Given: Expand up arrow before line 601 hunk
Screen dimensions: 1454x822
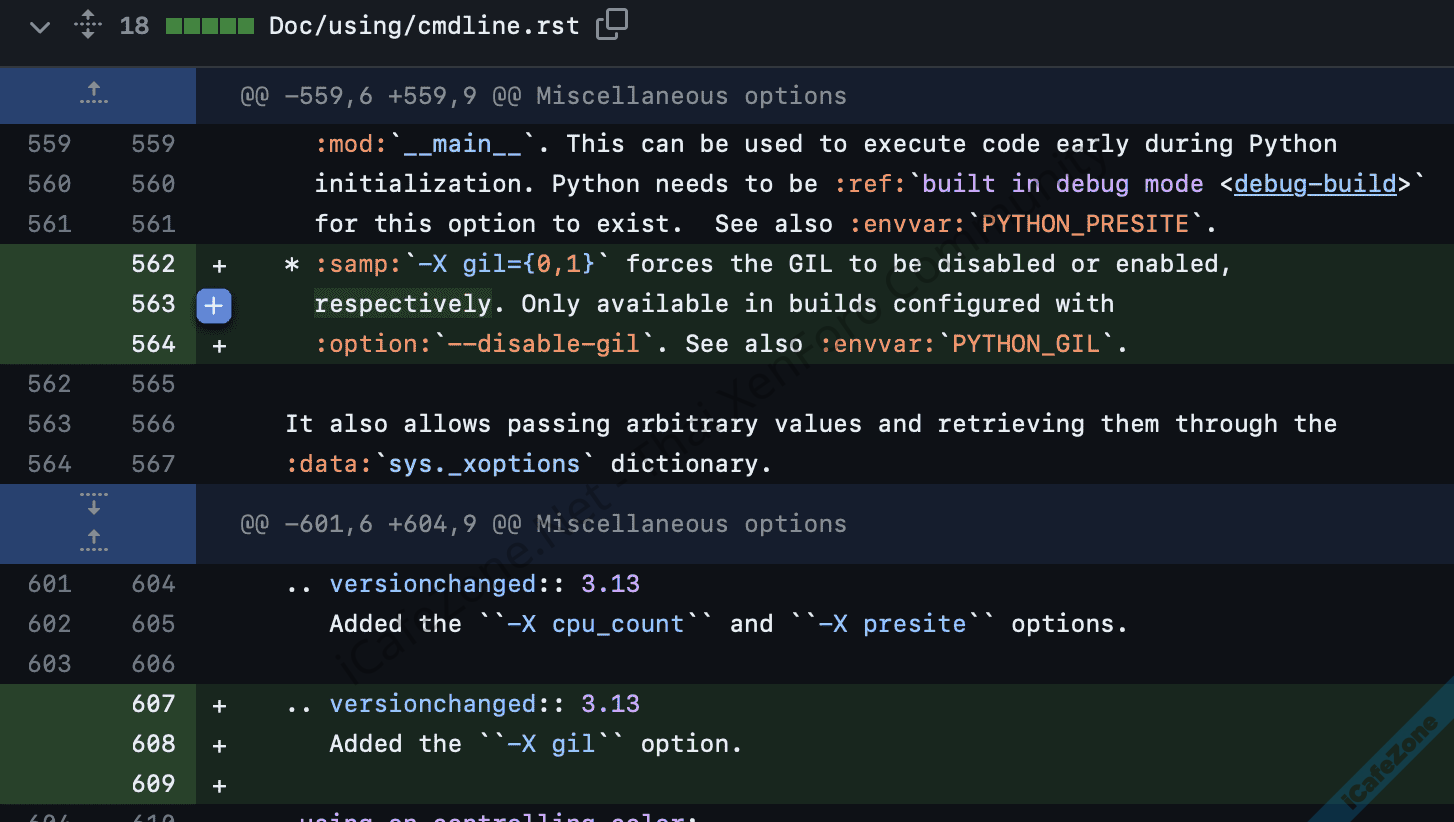Looking at the screenshot, I should coord(94,541).
